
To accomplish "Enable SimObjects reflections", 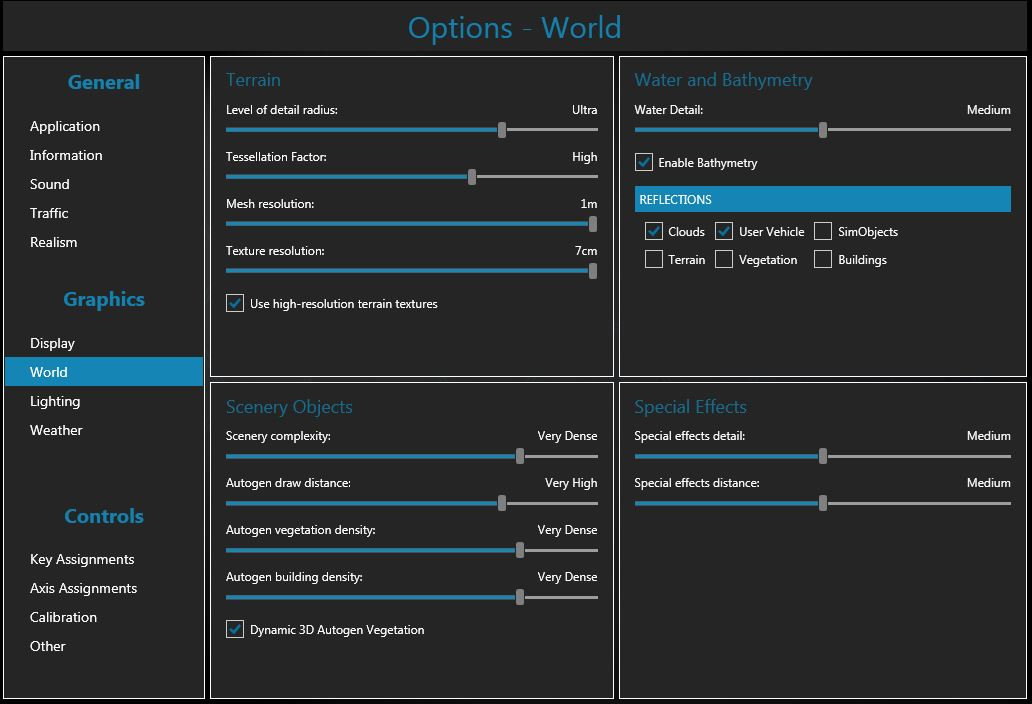I will pyautogui.click(x=823, y=232).
